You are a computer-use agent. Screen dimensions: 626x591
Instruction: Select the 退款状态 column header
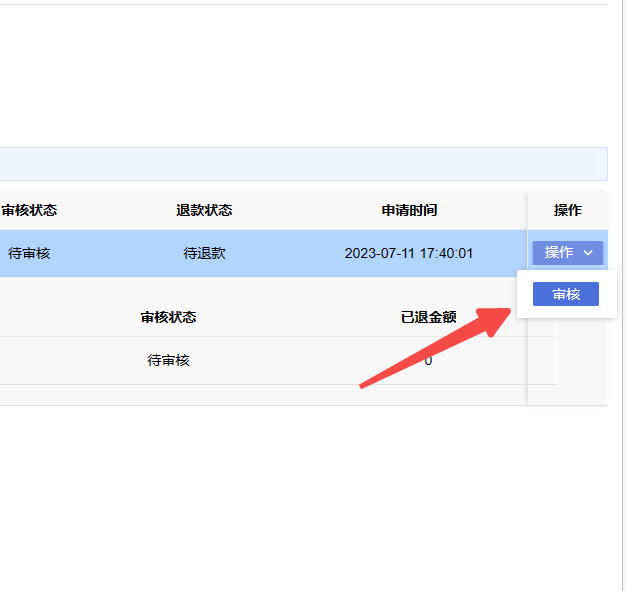(x=204, y=210)
